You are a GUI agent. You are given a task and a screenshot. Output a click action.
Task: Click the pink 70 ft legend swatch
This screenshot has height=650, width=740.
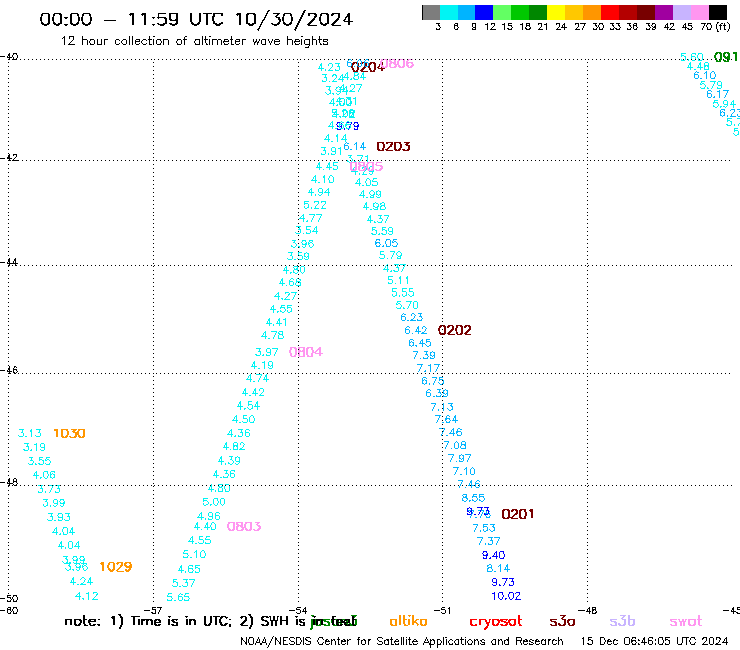point(700,12)
